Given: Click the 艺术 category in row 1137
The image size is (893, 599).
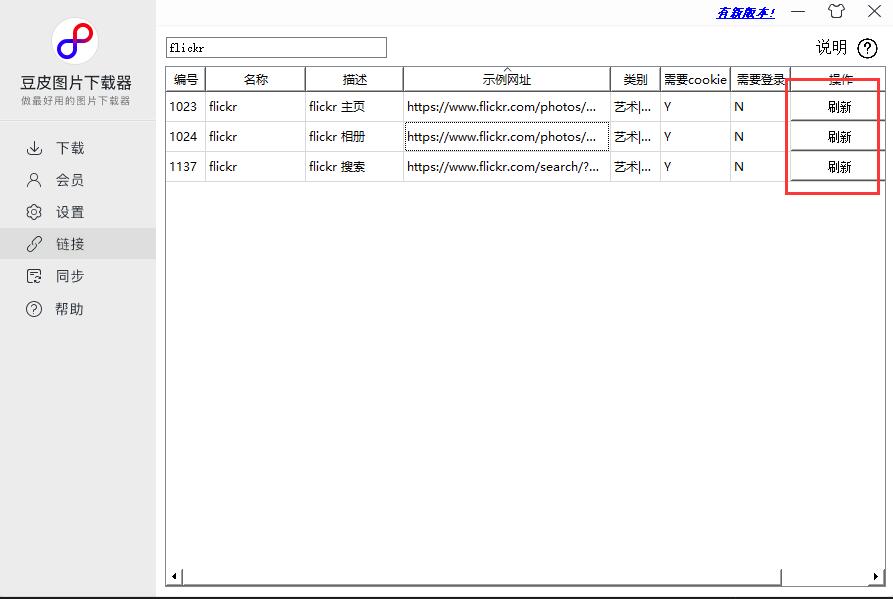Looking at the screenshot, I should [x=635, y=167].
